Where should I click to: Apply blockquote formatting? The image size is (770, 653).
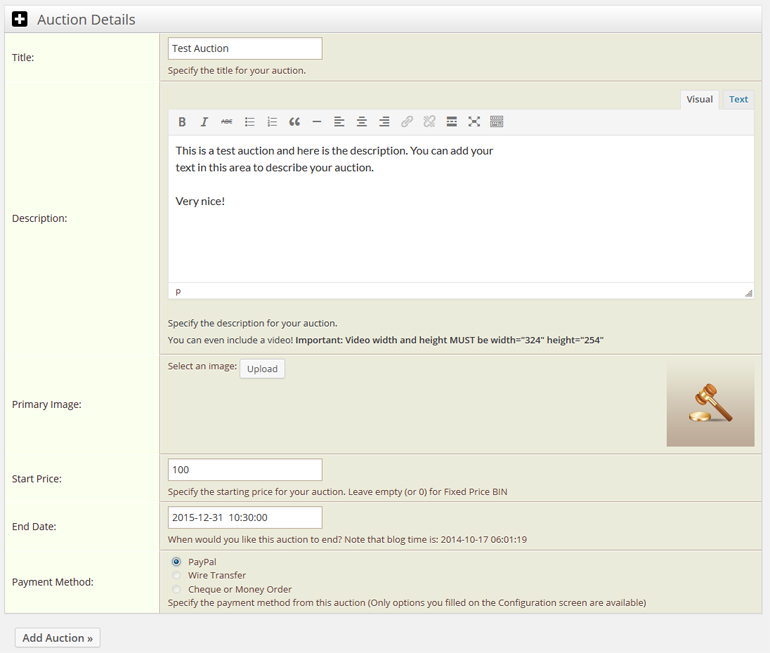294,122
